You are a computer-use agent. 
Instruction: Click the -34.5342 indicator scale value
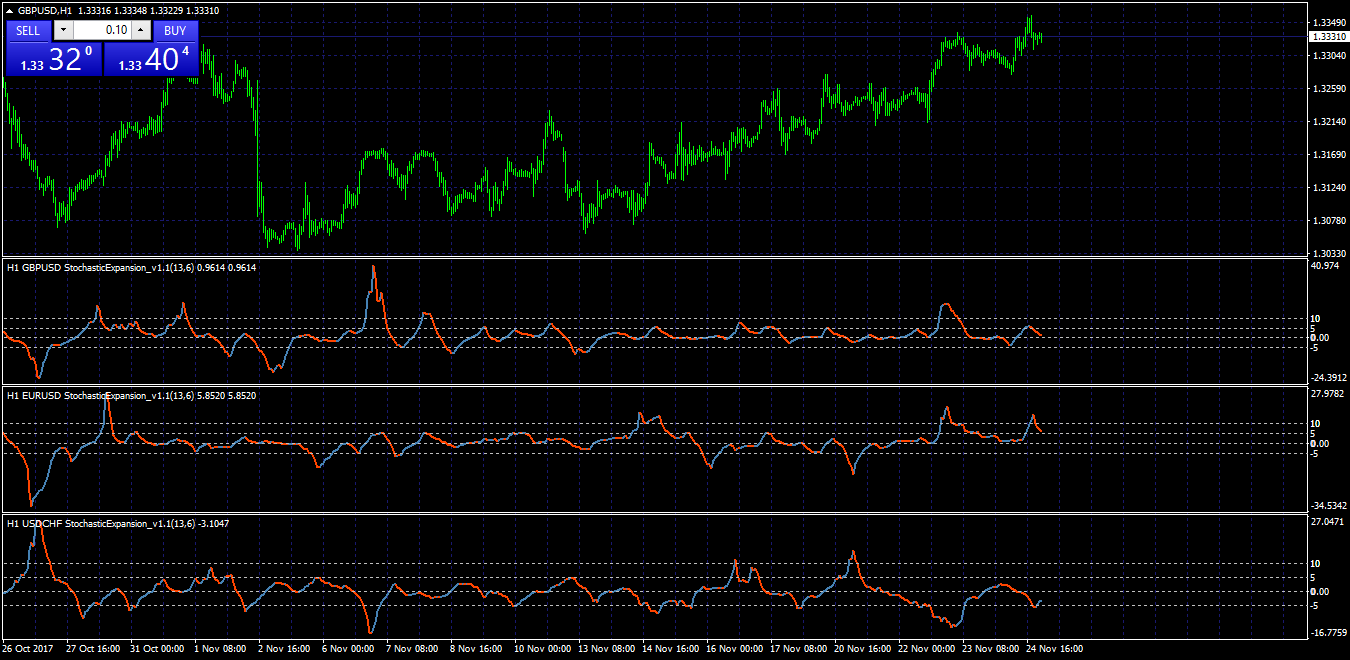point(1327,506)
